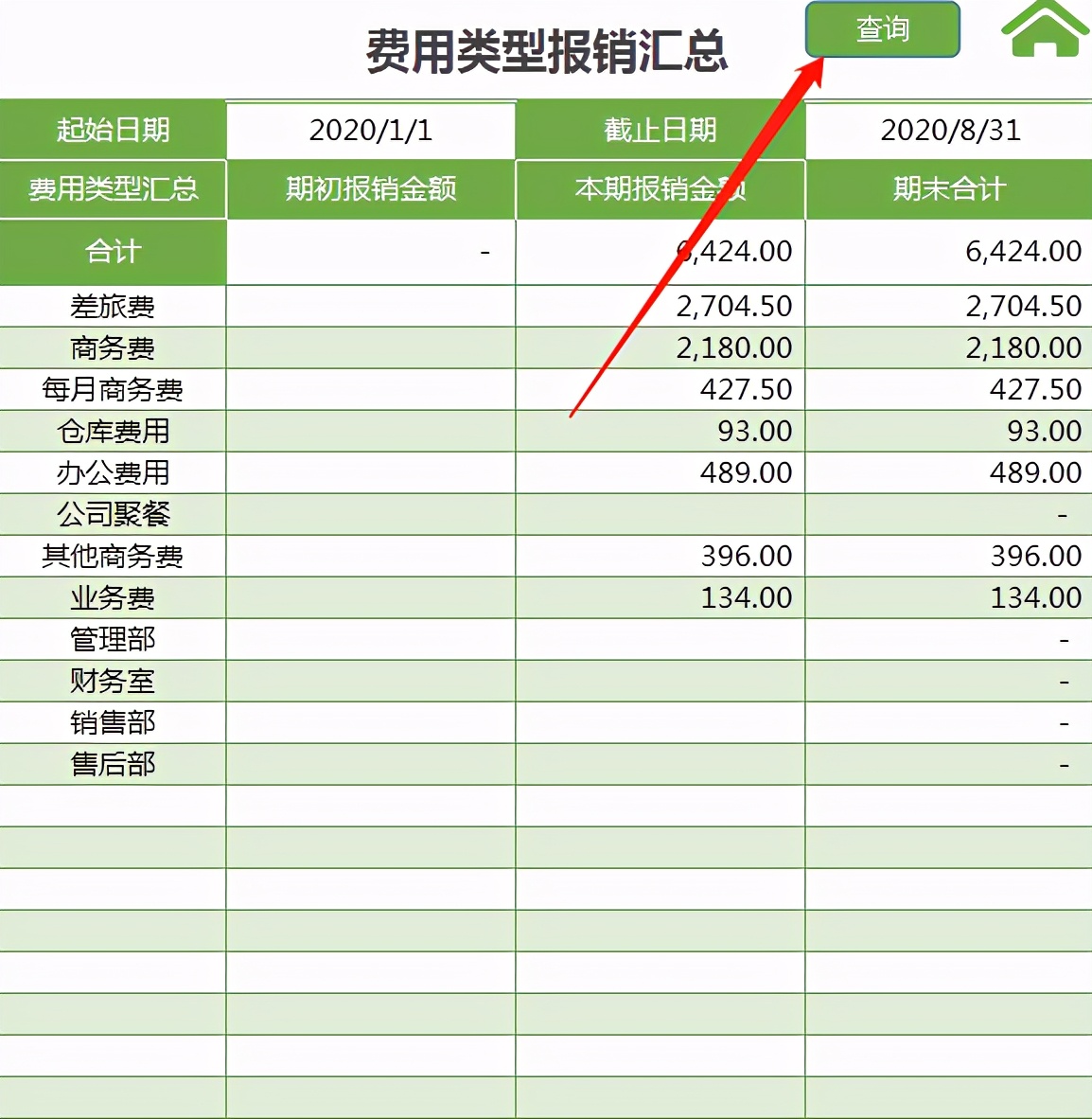Select the 每月商务费 row label
This screenshot has height=1119, width=1092.
tap(113, 389)
